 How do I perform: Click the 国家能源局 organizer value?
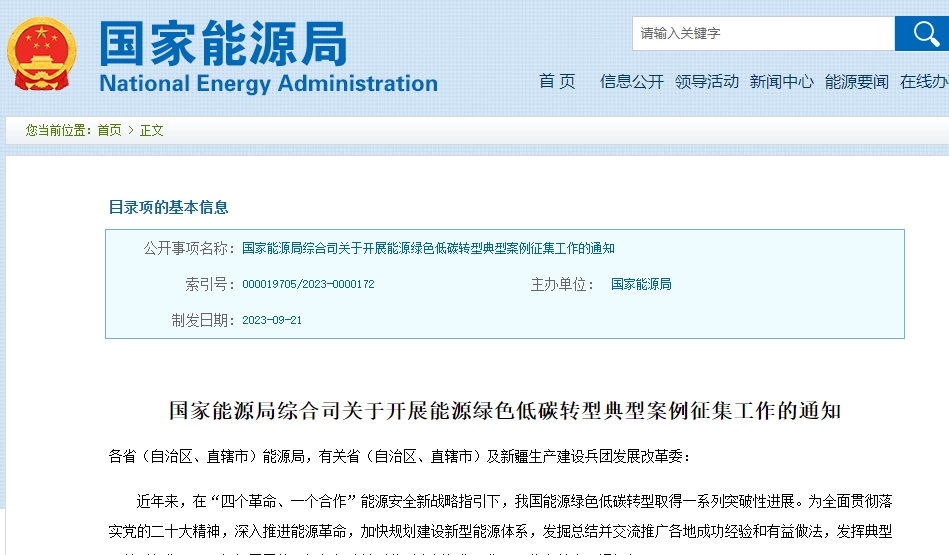pyautogui.click(x=641, y=284)
